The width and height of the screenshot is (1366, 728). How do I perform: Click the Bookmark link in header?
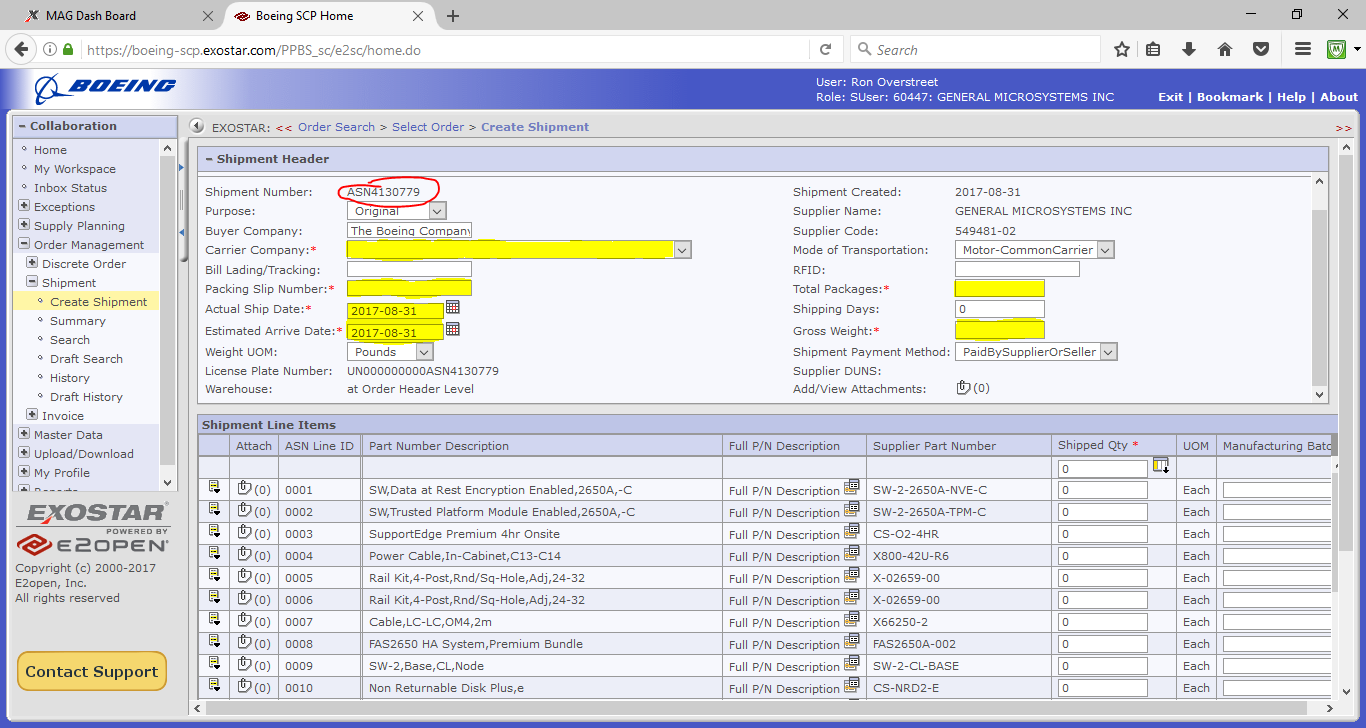click(1230, 97)
